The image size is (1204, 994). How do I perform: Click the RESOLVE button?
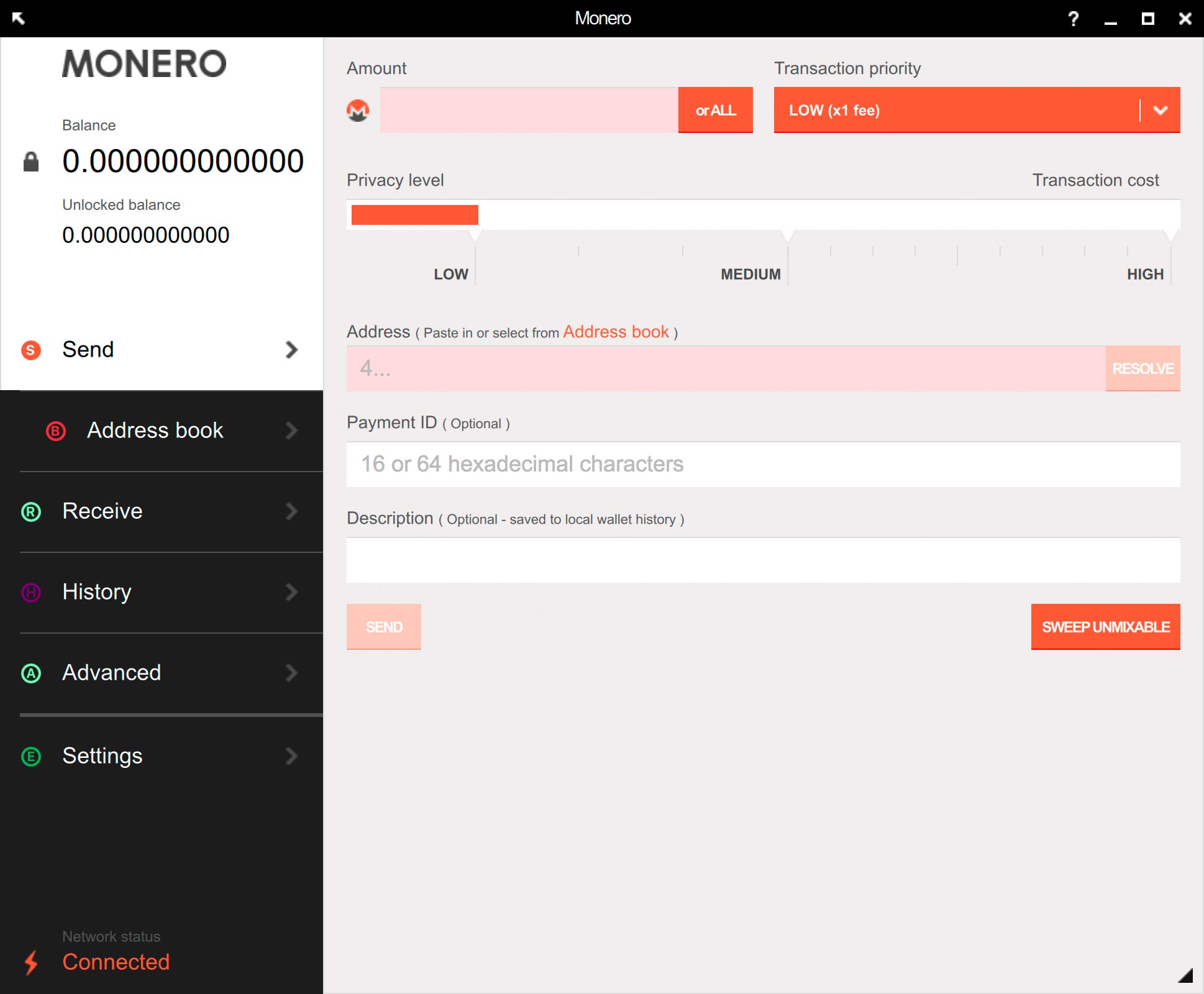pyautogui.click(x=1140, y=368)
